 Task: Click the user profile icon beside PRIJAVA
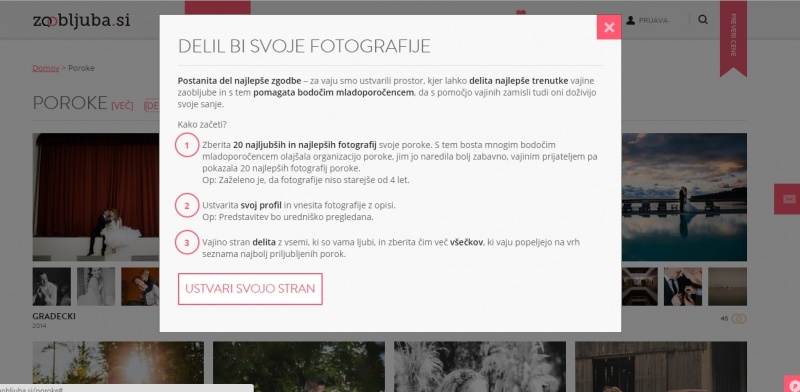[x=631, y=20]
